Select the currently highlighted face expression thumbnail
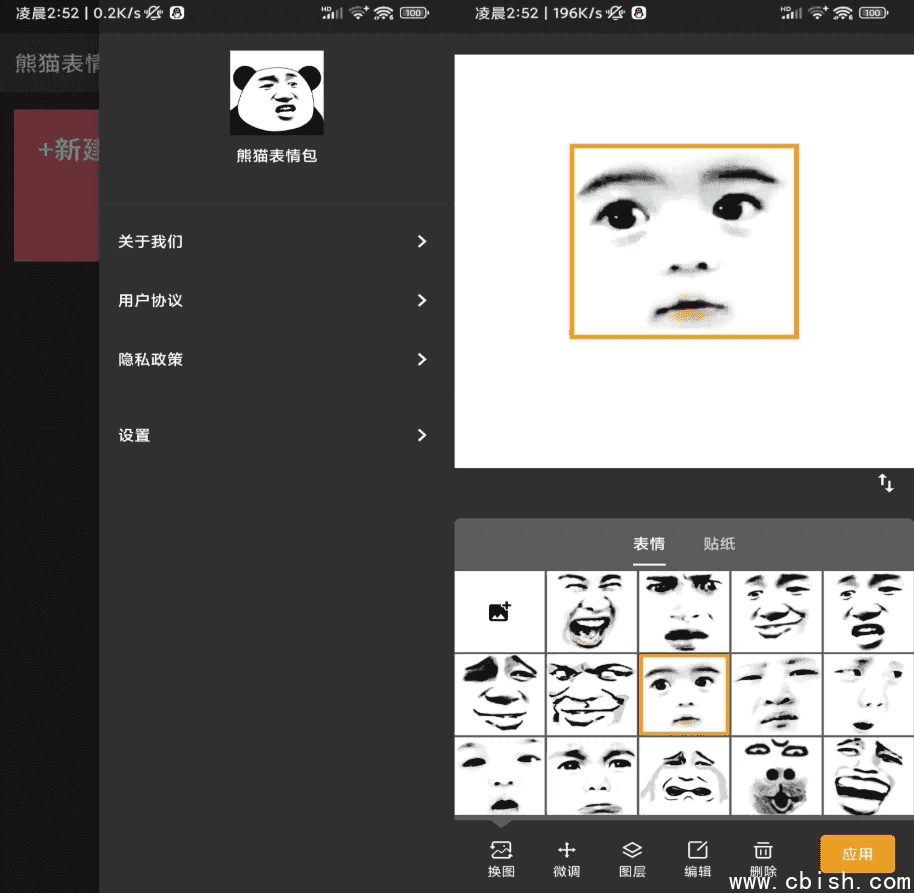This screenshot has width=914, height=893. [x=684, y=694]
